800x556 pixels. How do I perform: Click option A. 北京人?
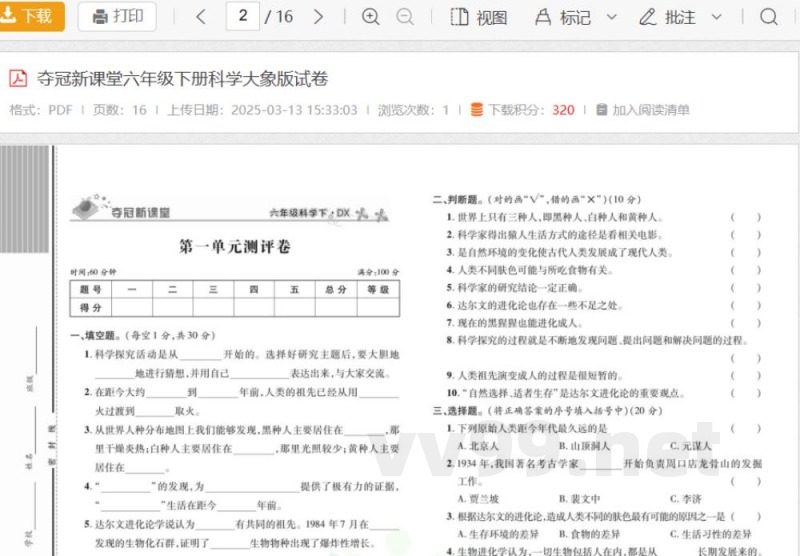(x=478, y=446)
